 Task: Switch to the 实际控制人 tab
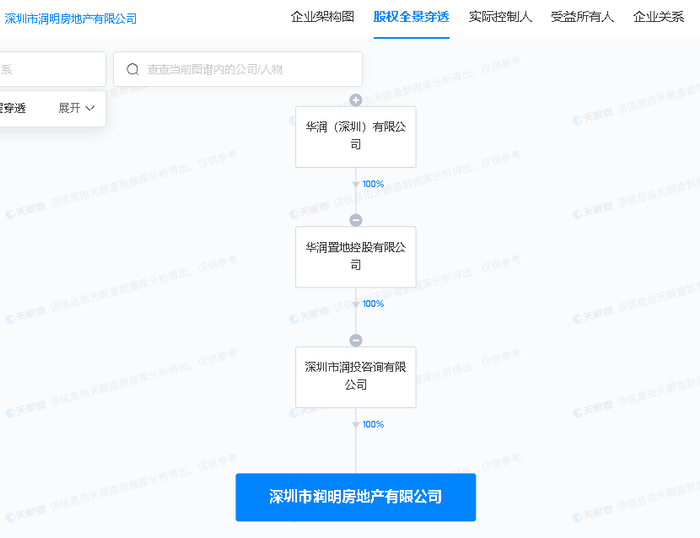pos(500,17)
